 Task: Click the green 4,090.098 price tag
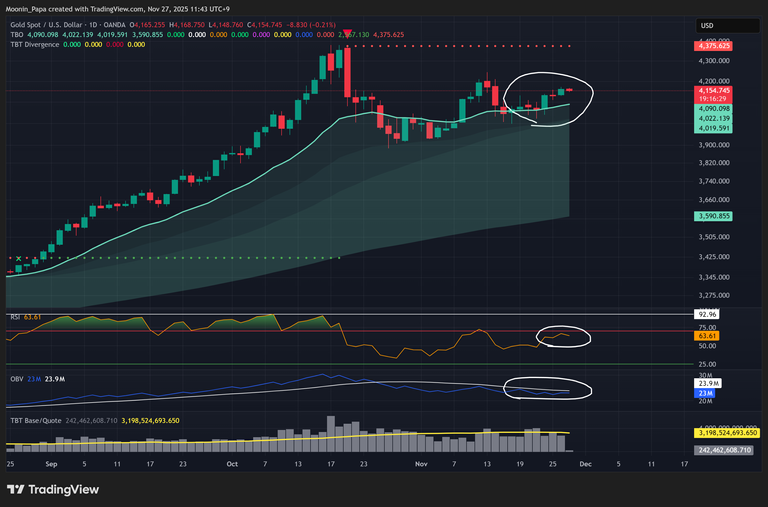click(713, 109)
